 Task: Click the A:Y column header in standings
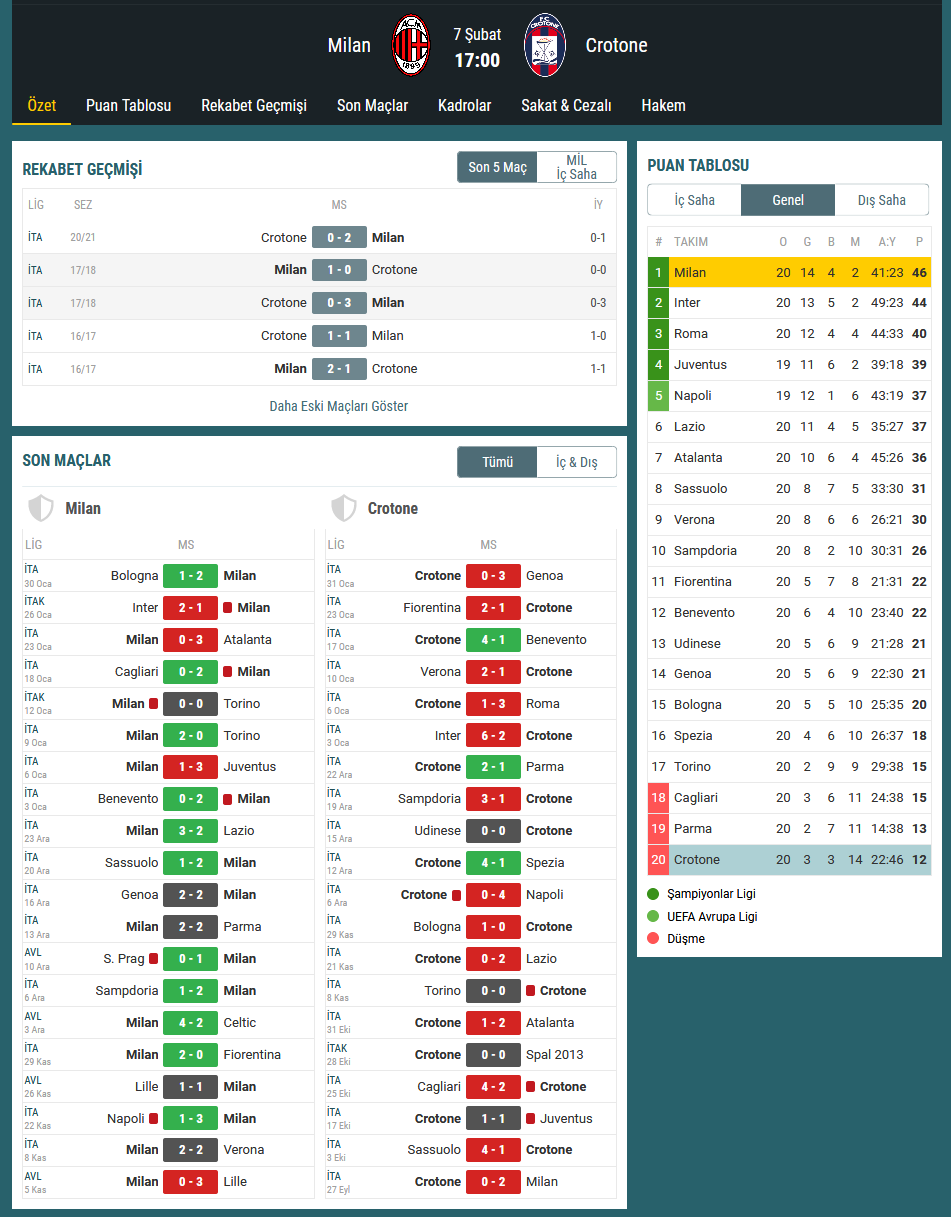coord(887,242)
